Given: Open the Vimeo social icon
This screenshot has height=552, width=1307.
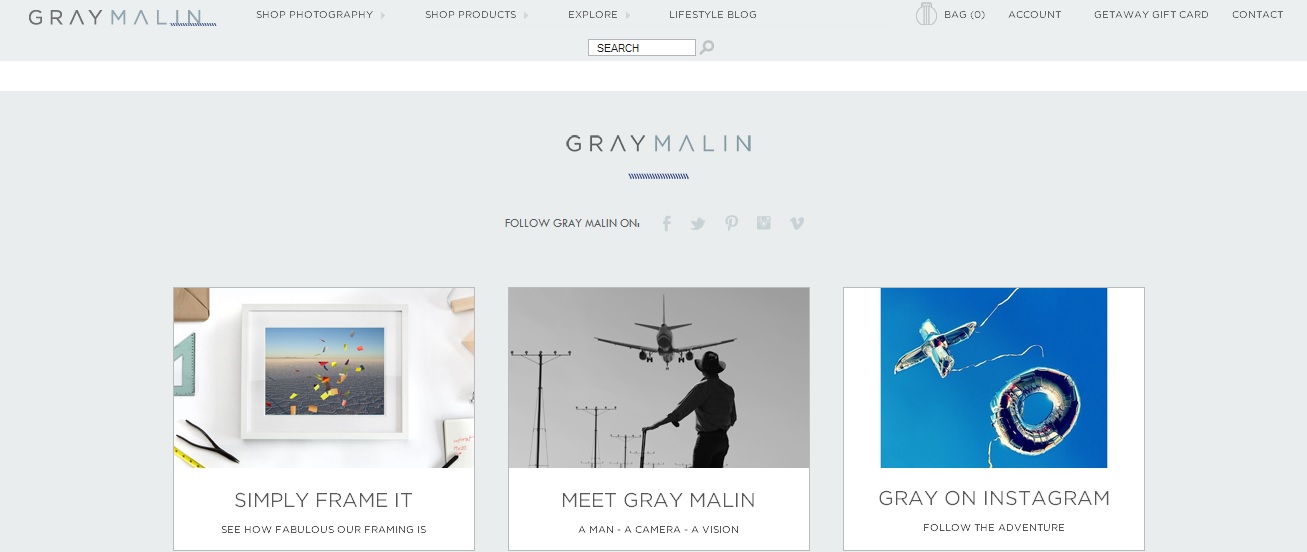Looking at the screenshot, I should tap(797, 223).
